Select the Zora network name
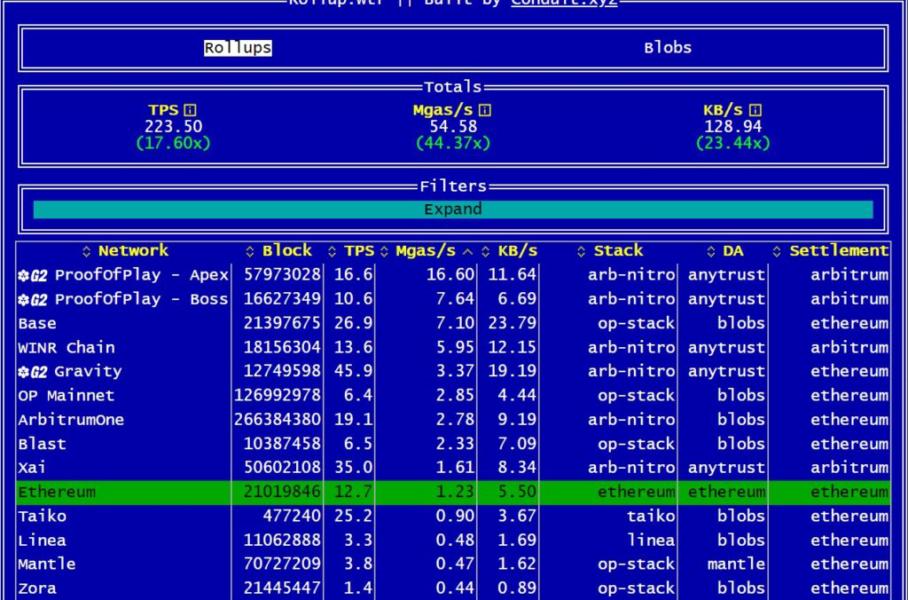908x600 pixels. coord(37,589)
